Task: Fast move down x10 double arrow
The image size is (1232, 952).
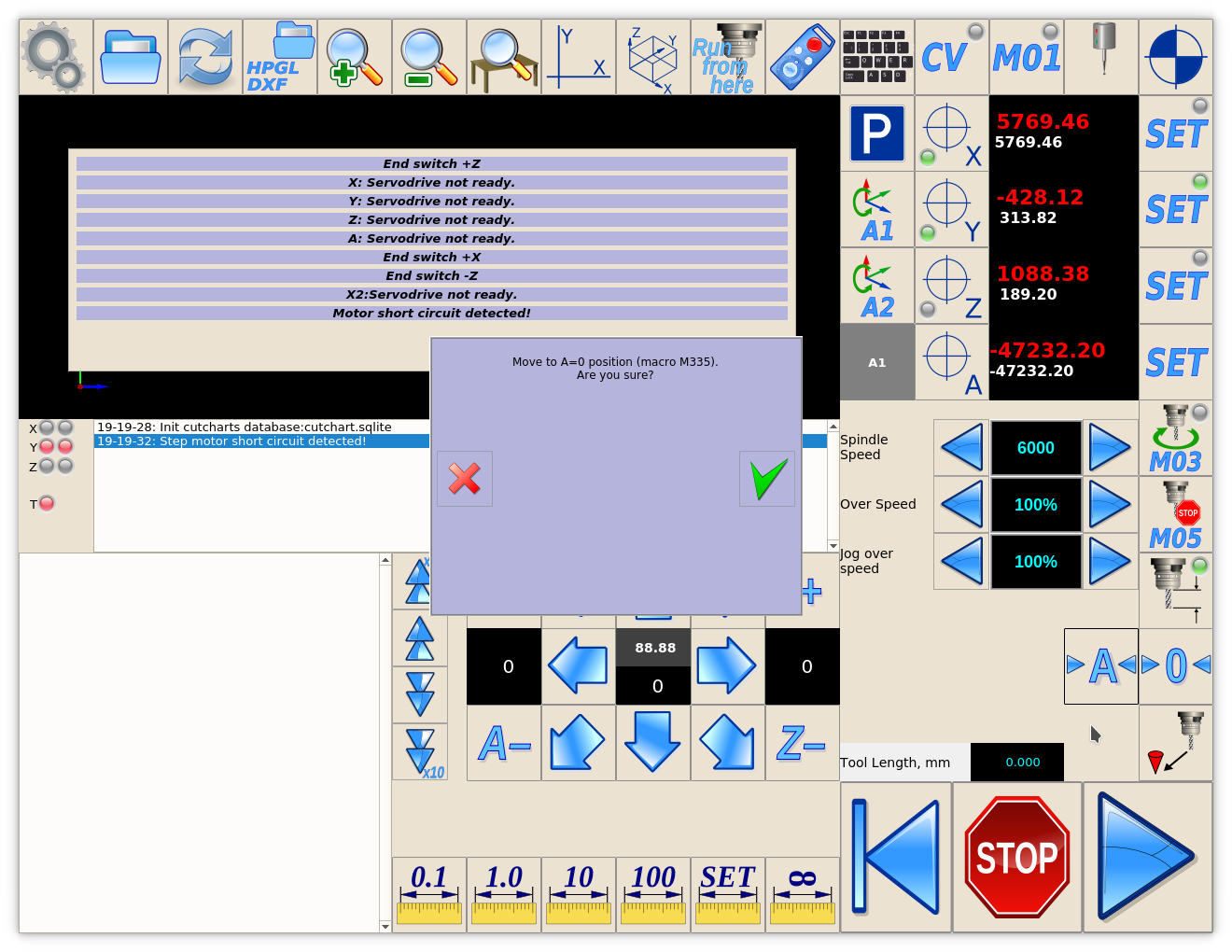Action: tap(420, 752)
